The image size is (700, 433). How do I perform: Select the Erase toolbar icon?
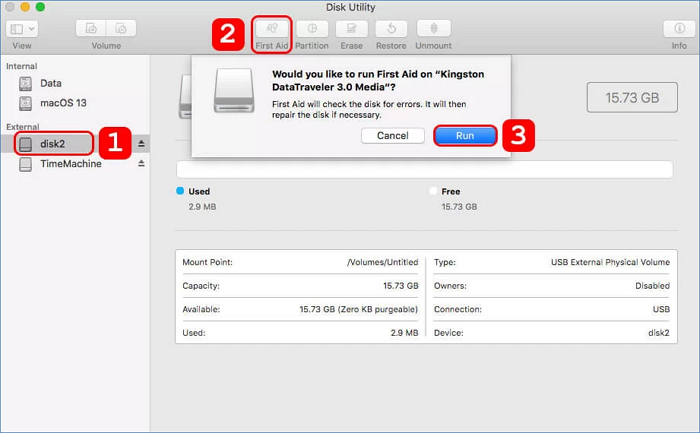pos(350,30)
